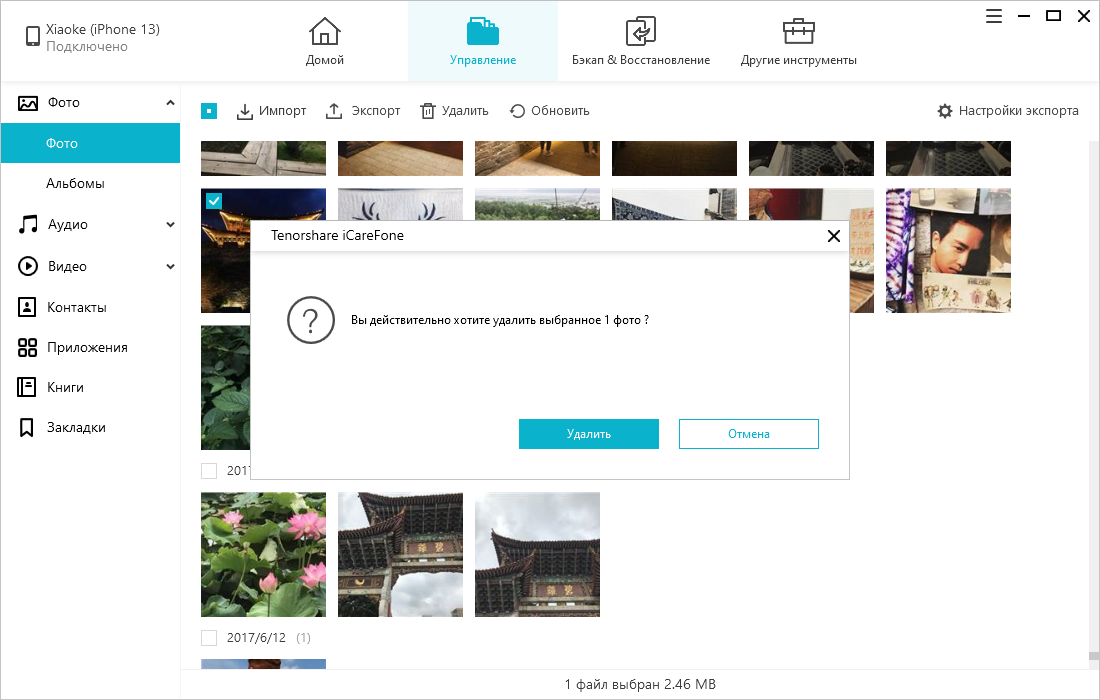
Task: Click the Аудио music note icon
Action: pyautogui.click(x=27, y=224)
